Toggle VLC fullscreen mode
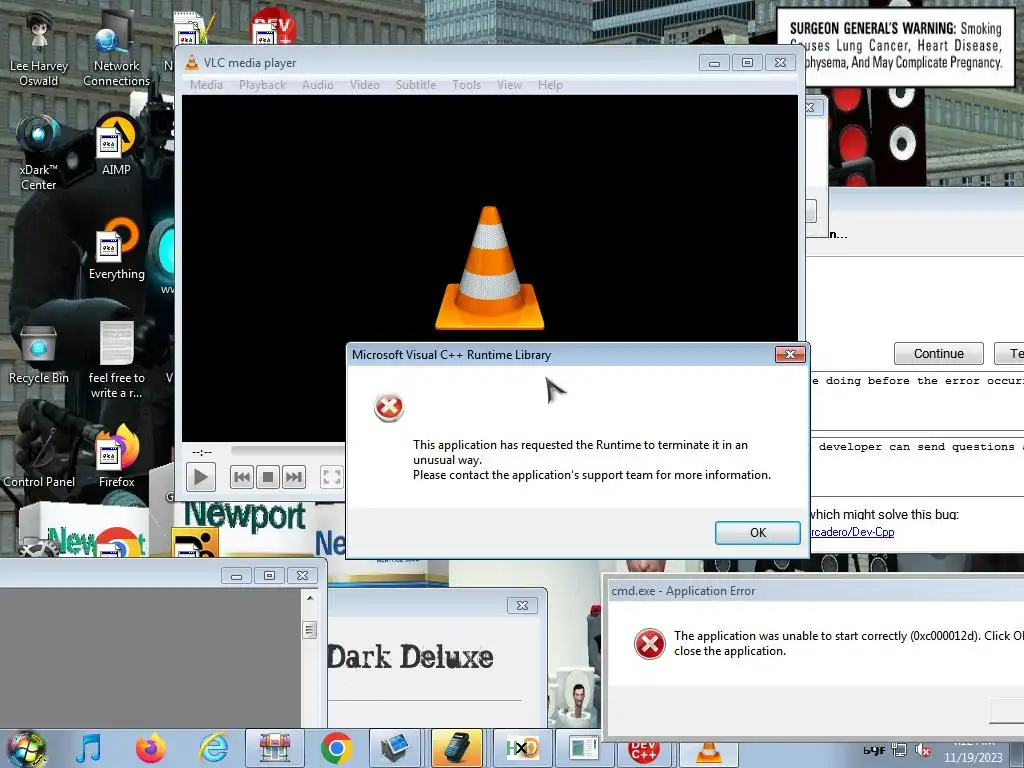 pos(332,477)
